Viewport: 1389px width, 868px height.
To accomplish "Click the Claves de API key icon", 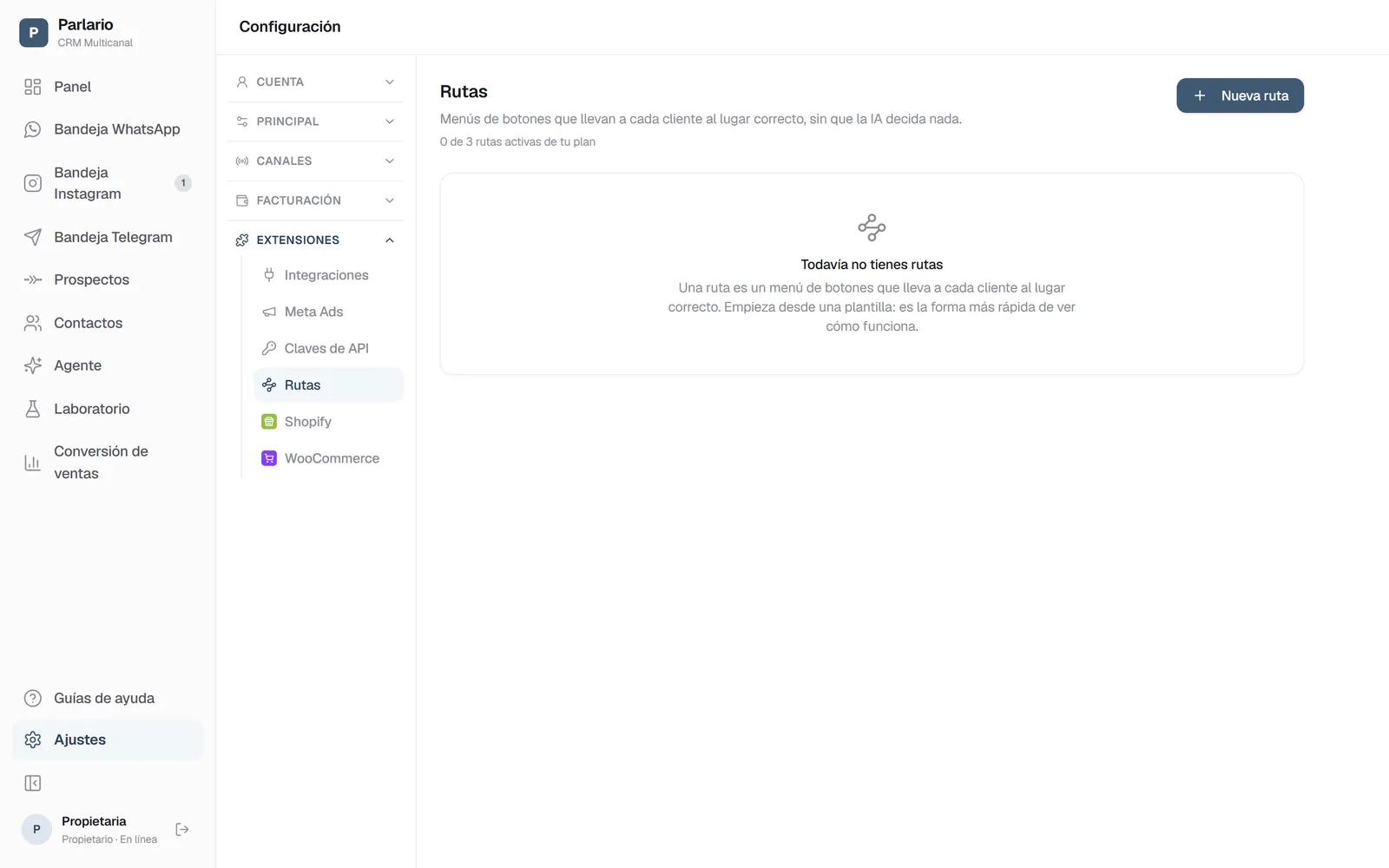I will click(x=269, y=348).
